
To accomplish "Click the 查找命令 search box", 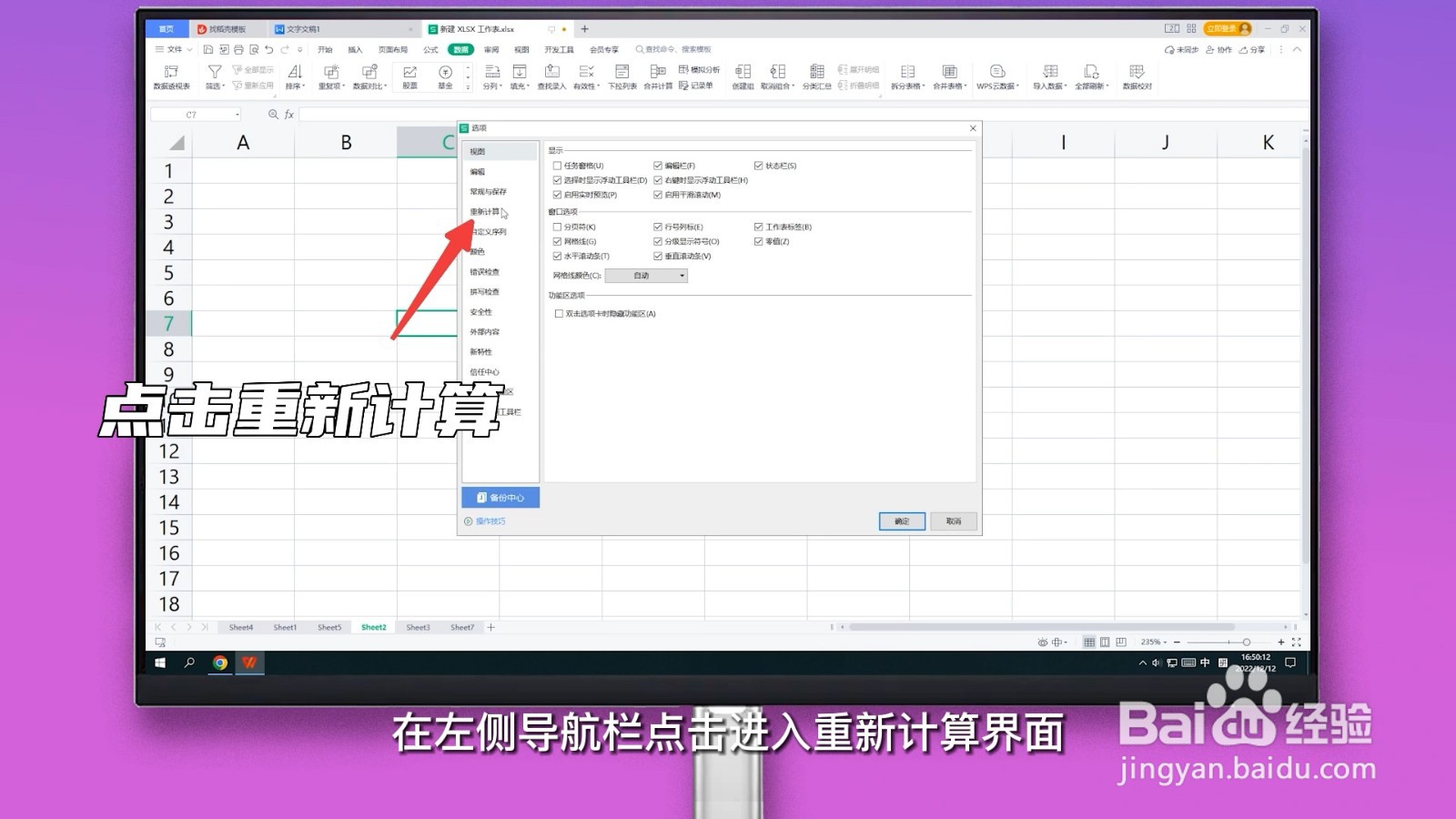I will (x=673, y=49).
